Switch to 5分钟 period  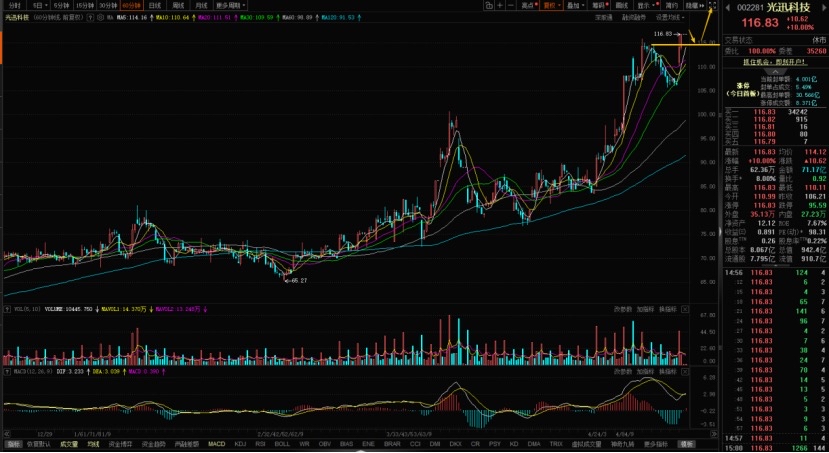61,5
